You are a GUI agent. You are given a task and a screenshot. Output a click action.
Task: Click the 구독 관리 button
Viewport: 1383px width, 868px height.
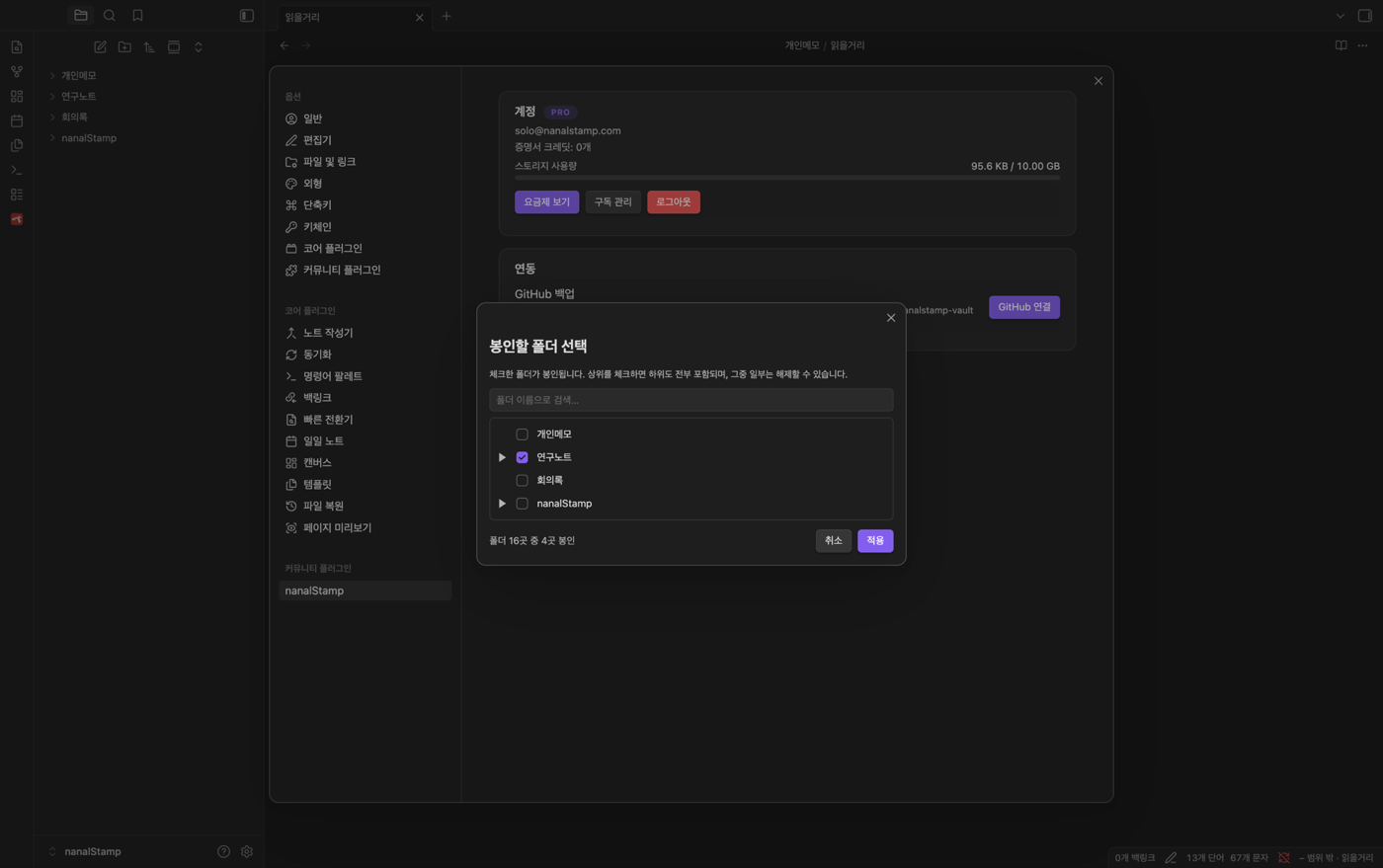612,202
